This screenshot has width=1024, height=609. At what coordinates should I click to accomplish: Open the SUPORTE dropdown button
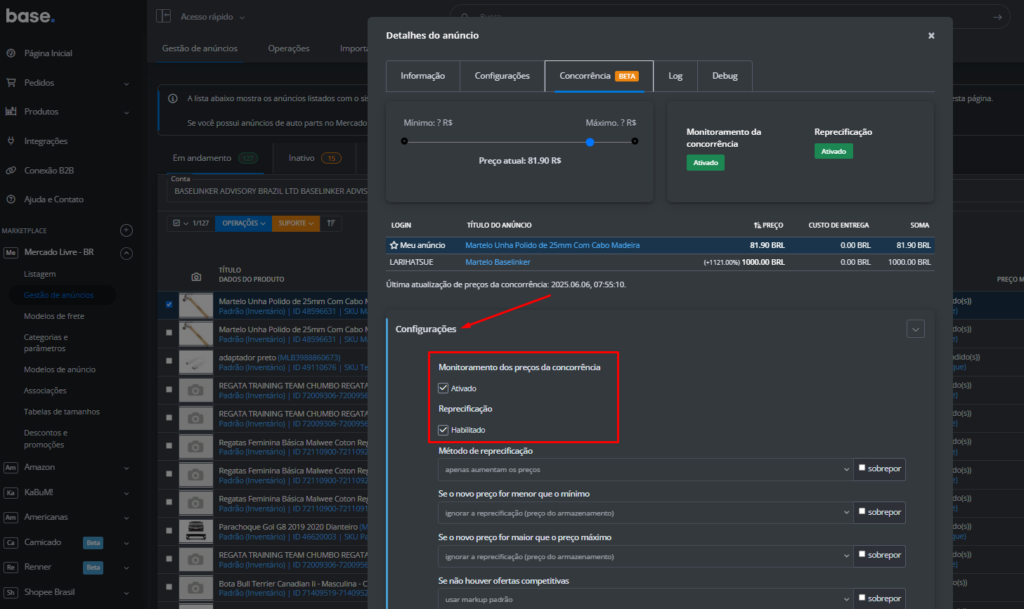click(296, 223)
